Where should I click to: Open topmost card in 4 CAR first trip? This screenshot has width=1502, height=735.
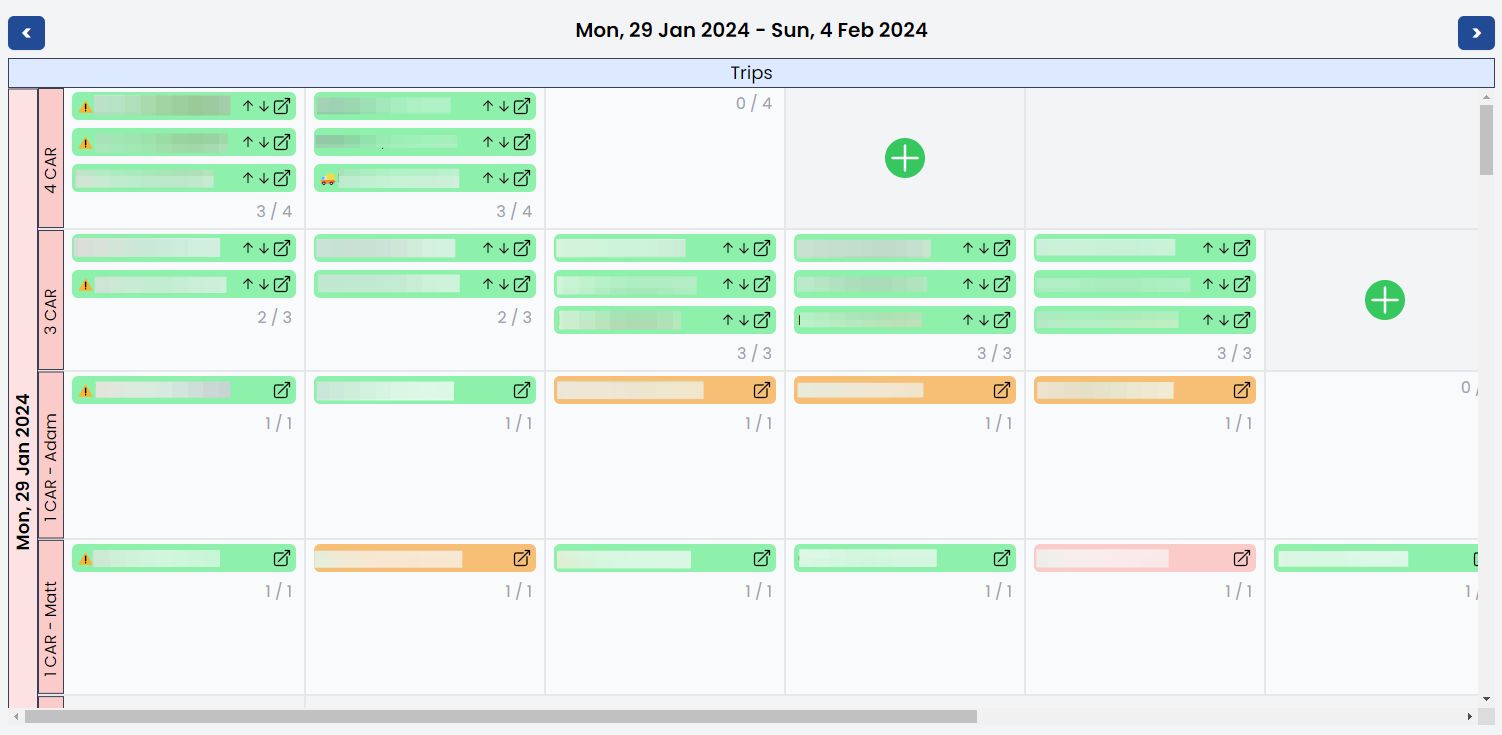click(x=282, y=106)
